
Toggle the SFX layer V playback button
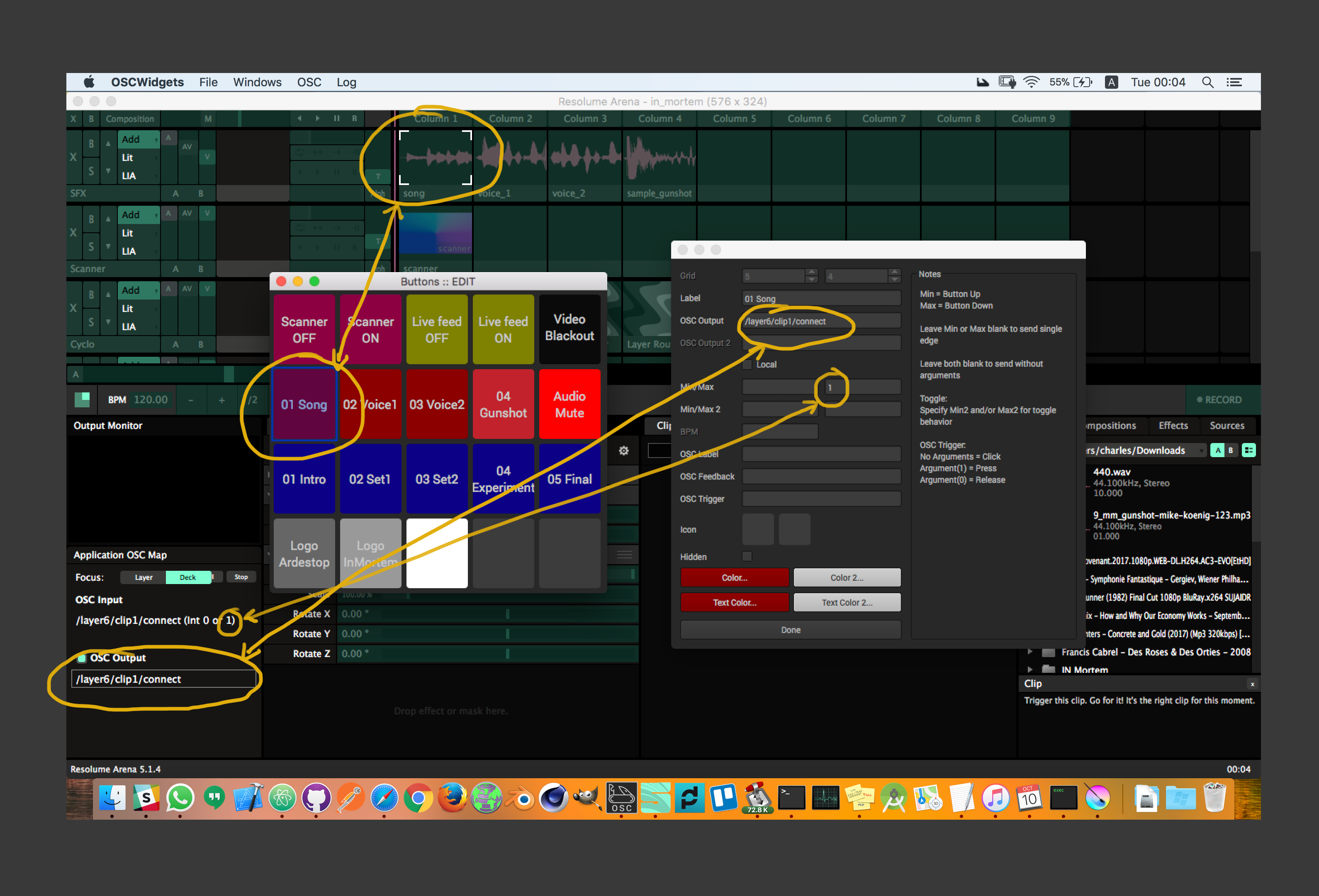(x=207, y=157)
